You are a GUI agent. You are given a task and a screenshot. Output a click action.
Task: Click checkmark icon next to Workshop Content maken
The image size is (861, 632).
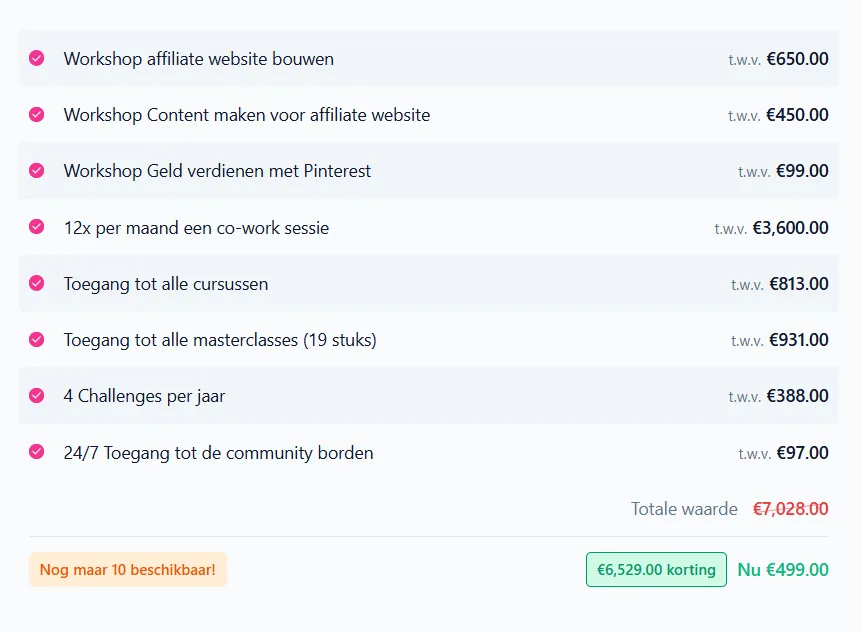[37, 115]
